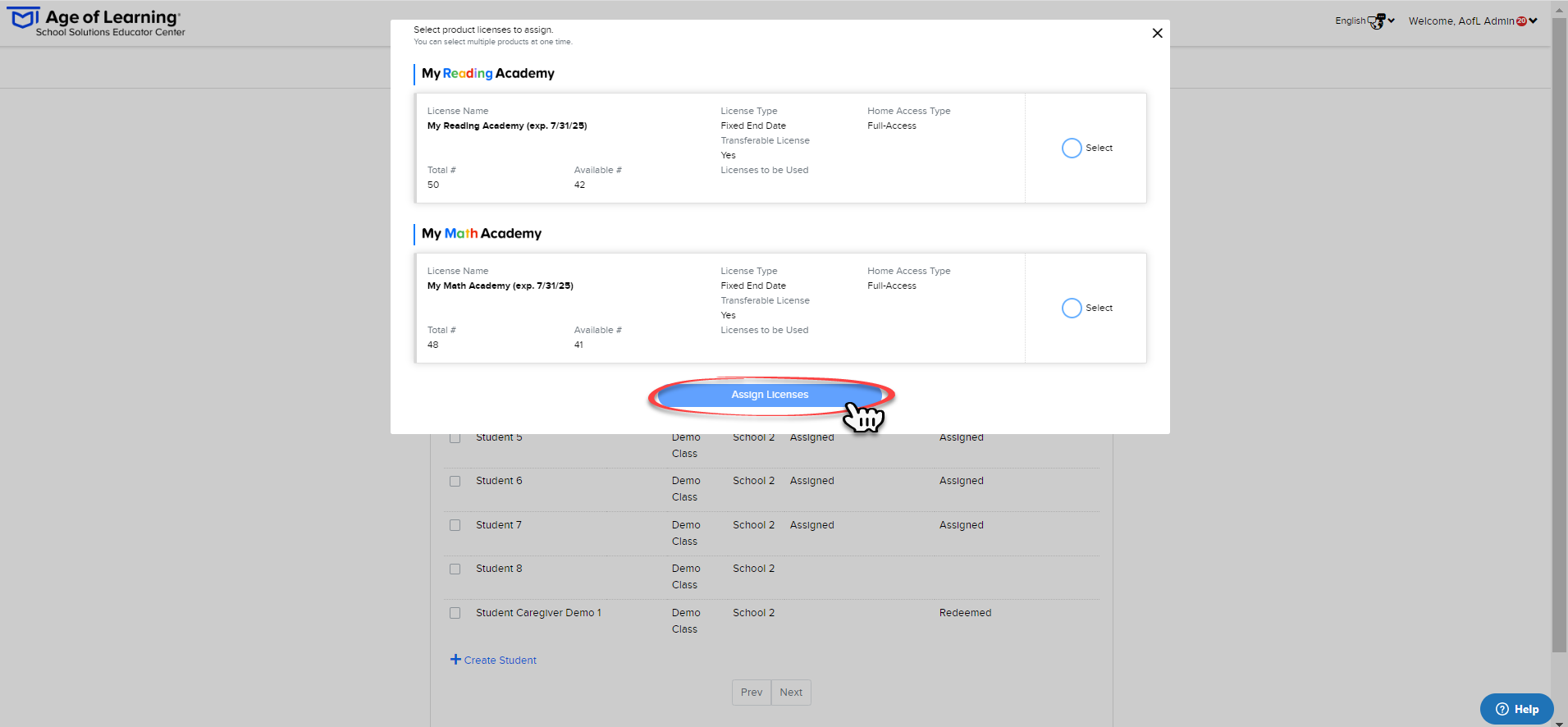This screenshot has width=1568, height=727.
Task: Click Reading total count '50'
Action: [x=433, y=185]
